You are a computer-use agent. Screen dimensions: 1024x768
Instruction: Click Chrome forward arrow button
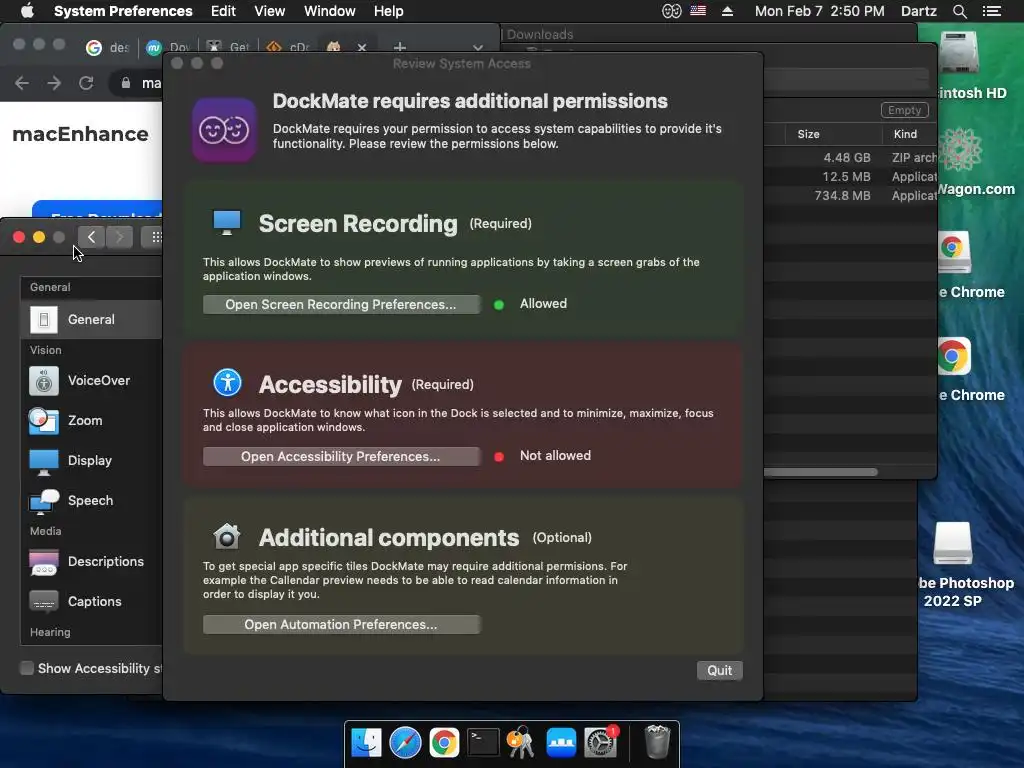(x=54, y=83)
